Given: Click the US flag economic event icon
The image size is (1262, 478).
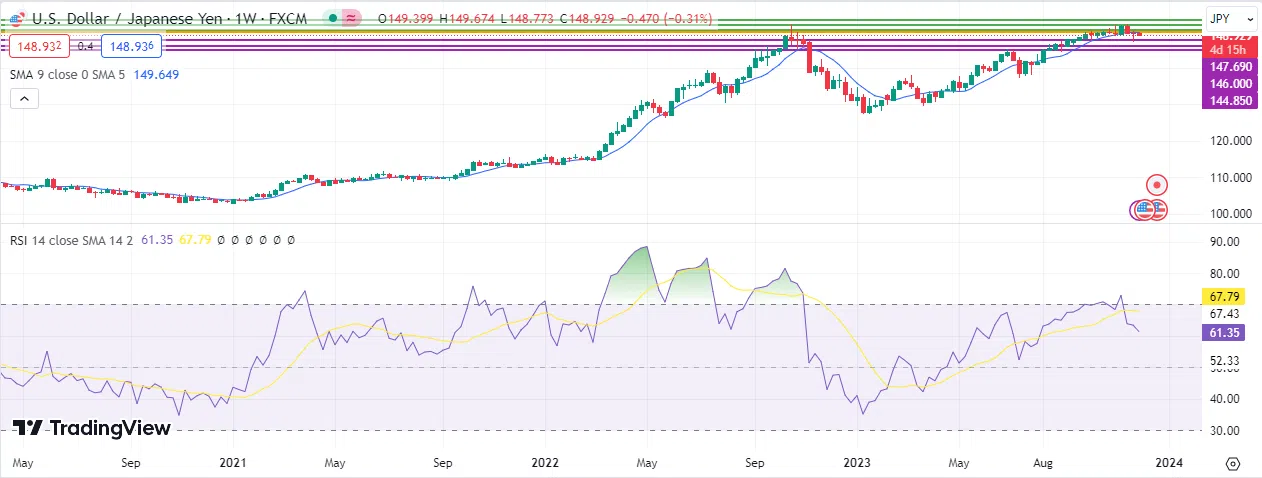Looking at the screenshot, I should click(x=1157, y=210).
